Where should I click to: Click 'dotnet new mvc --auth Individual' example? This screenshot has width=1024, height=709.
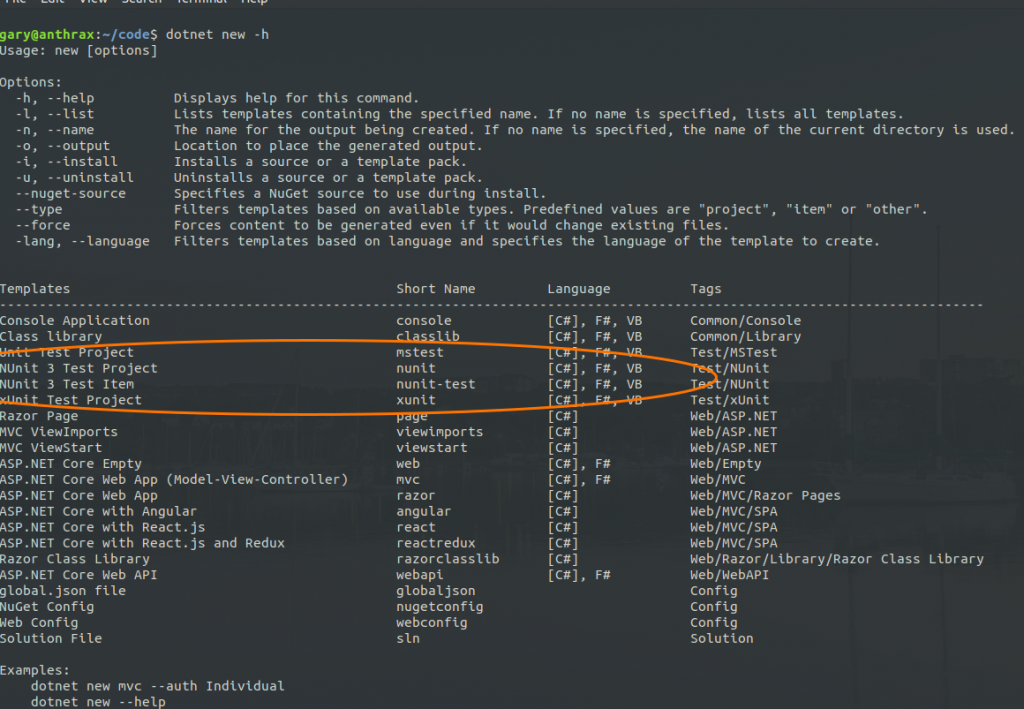click(157, 686)
